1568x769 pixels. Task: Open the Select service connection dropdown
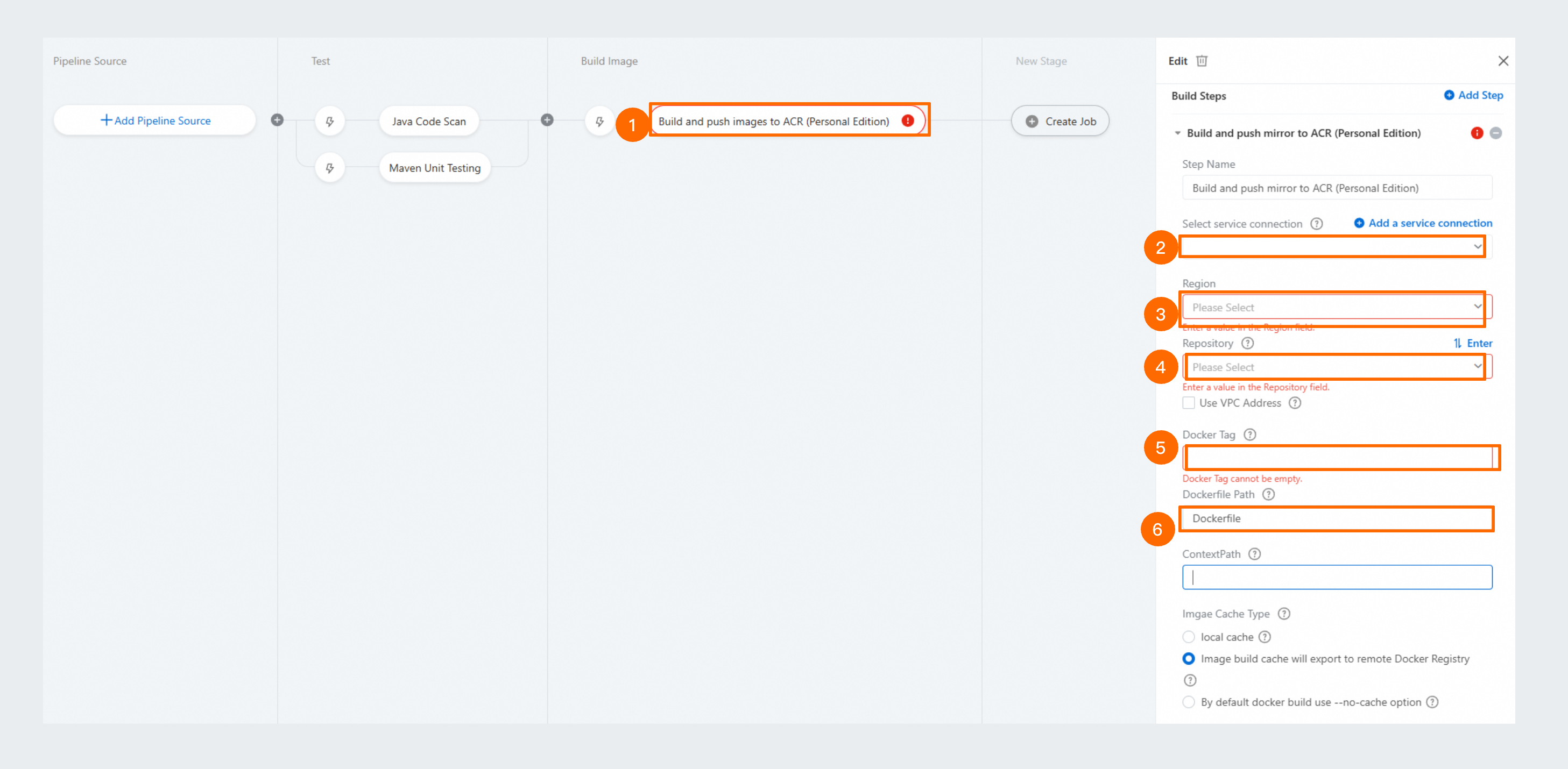point(1332,246)
